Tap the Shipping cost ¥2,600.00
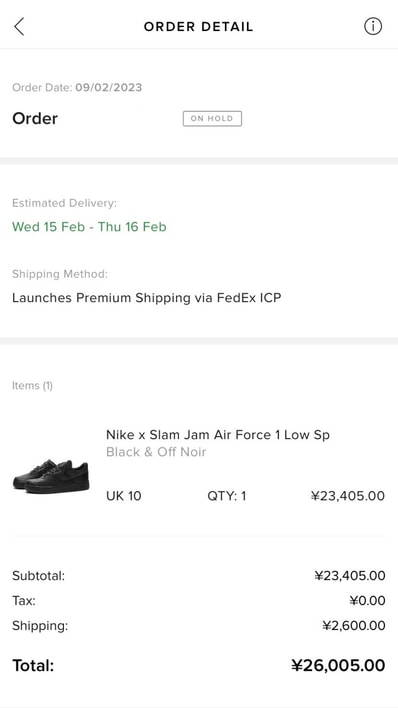 [x=354, y=625]
